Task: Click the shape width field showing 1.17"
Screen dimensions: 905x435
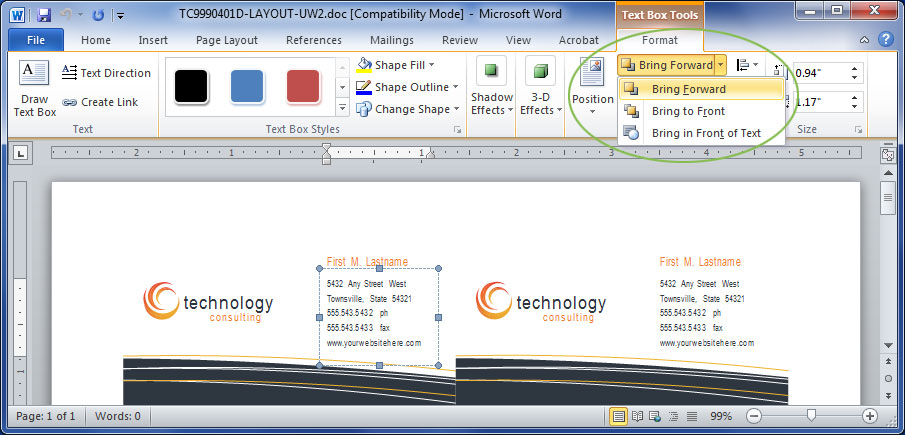Action: pyautogui.click(x=820, y=102)
